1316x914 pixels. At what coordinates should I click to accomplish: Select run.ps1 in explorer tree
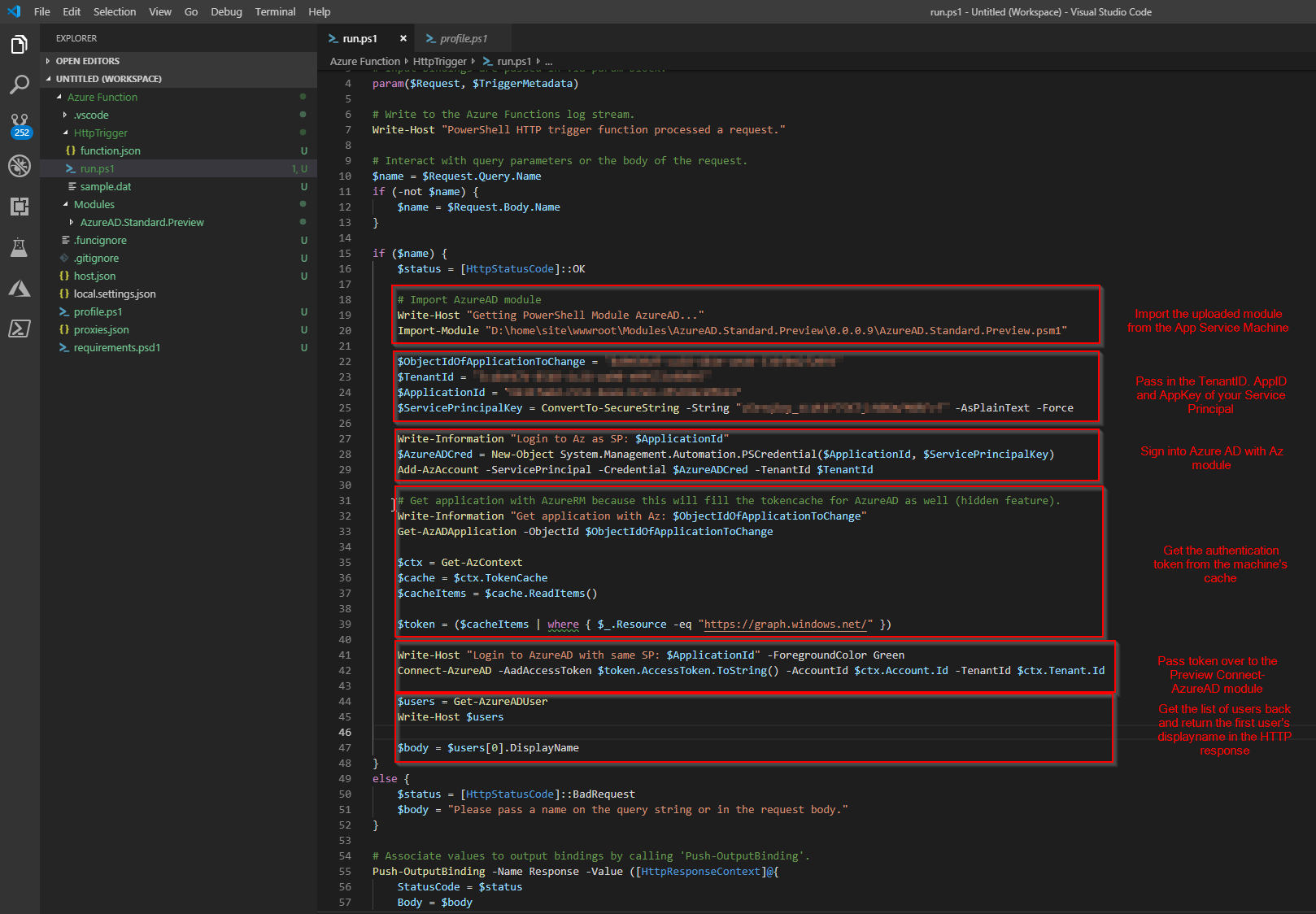click(179, 168)
